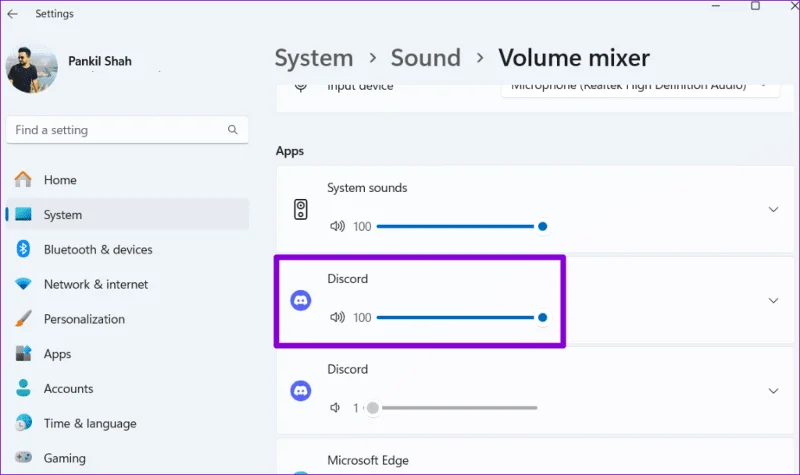This screenshot has width=800, height=475.
Task: Go to the Personalization section
Action: tap(127, 319)
